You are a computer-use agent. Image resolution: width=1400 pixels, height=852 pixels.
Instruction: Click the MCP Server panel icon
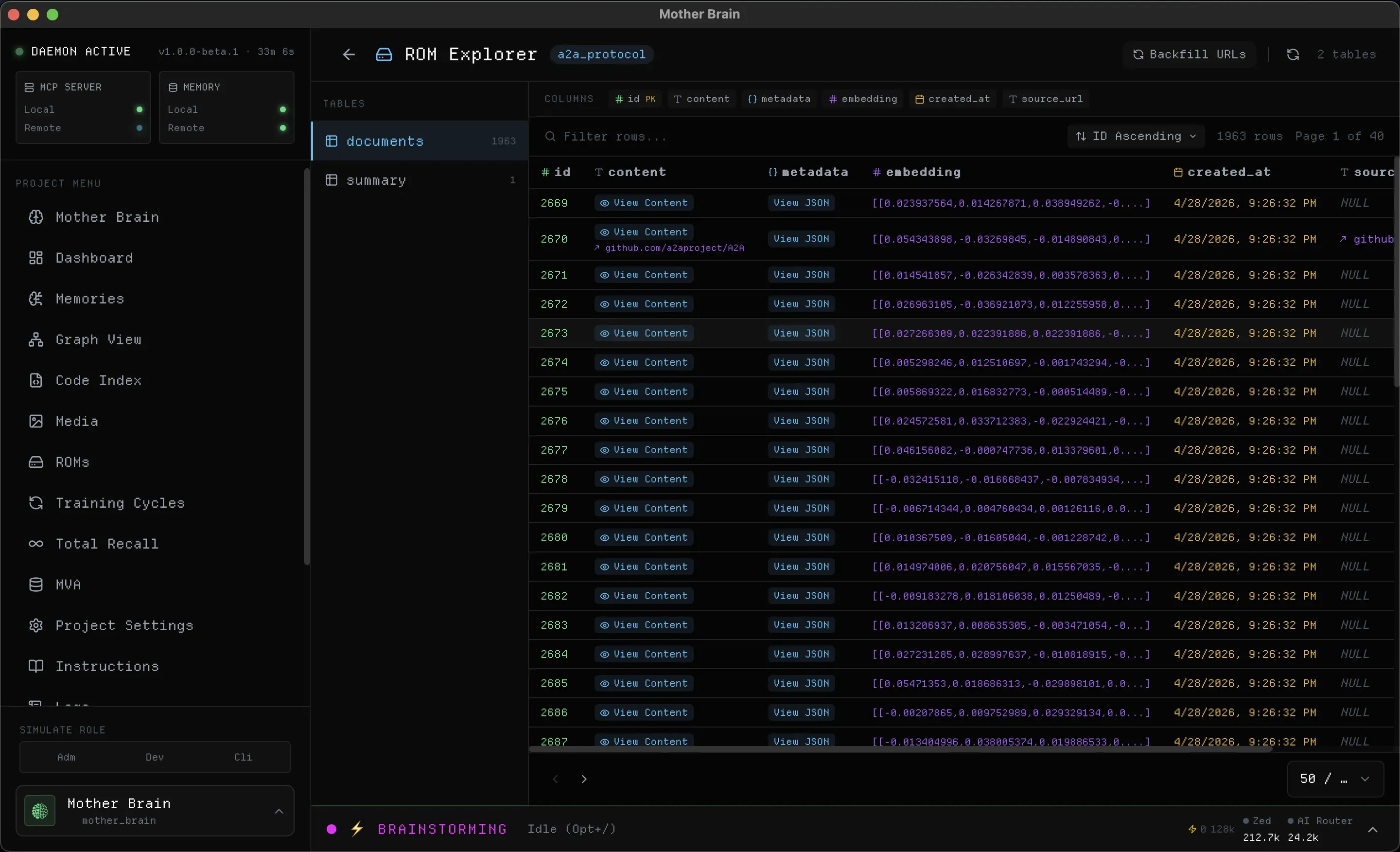(x=29, y=88)
